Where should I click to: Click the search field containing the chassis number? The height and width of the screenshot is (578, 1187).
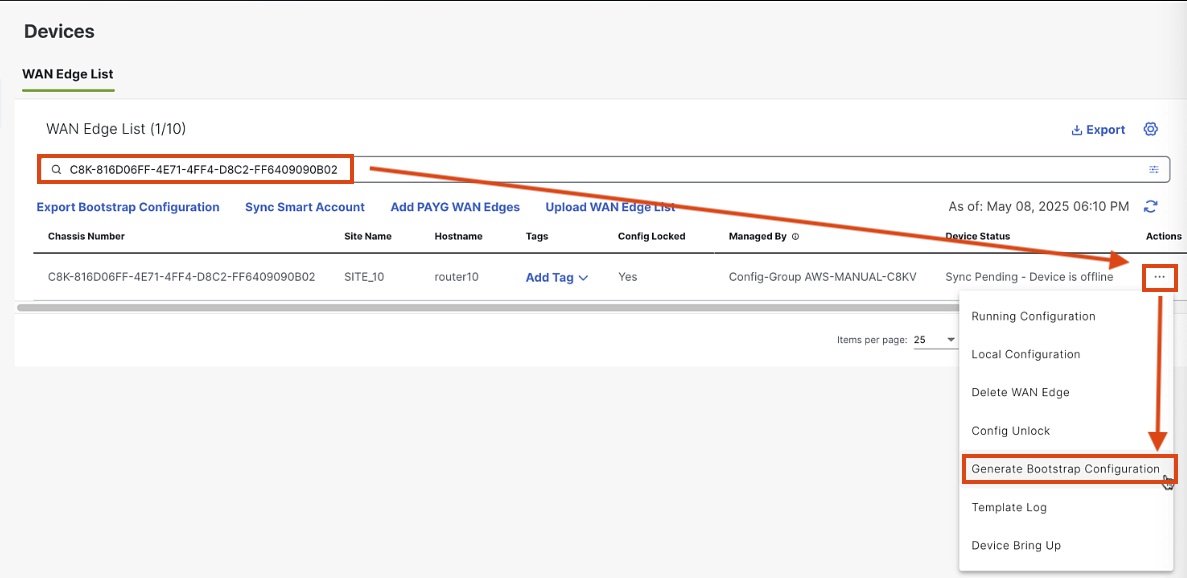point(603,169)
